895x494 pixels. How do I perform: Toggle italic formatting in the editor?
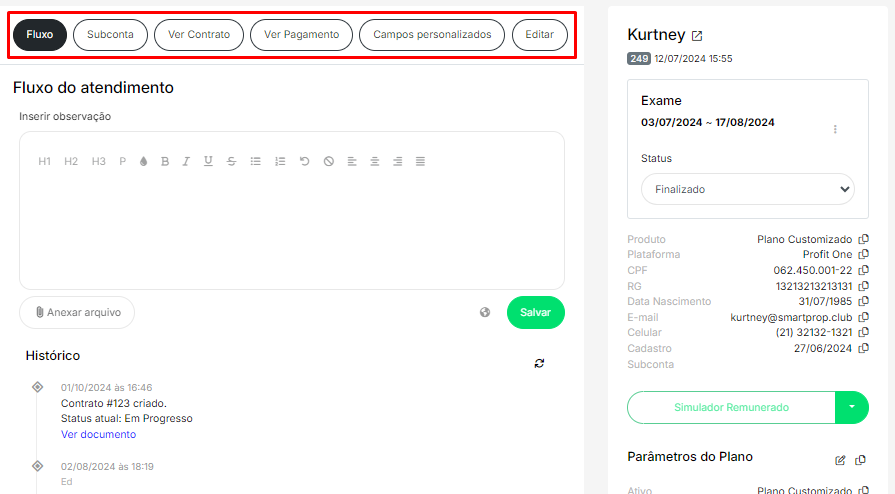[186, 161]
